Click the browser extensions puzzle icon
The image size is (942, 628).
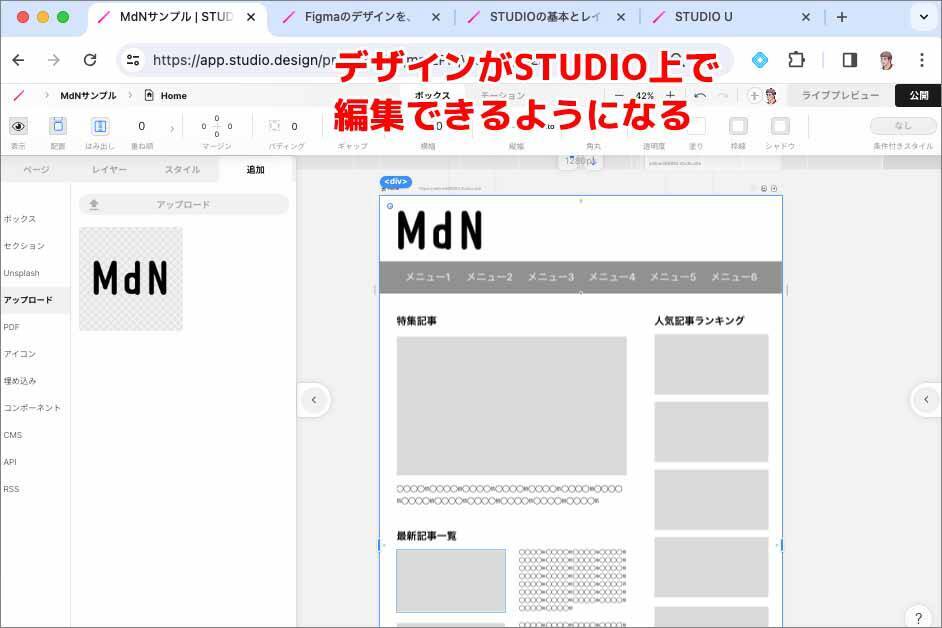pyautogui.click(x=796, y=60)
